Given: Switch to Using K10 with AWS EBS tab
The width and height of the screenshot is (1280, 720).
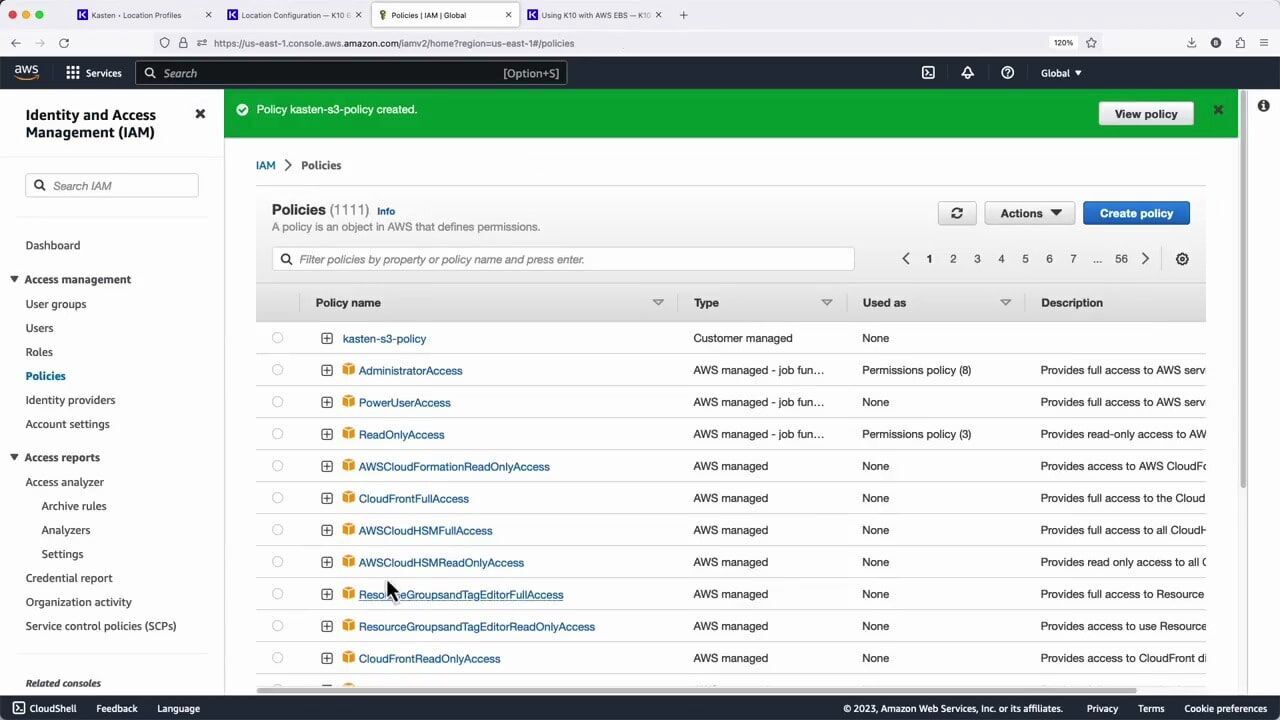Looking at the screenshot, I should coord(594,15).
